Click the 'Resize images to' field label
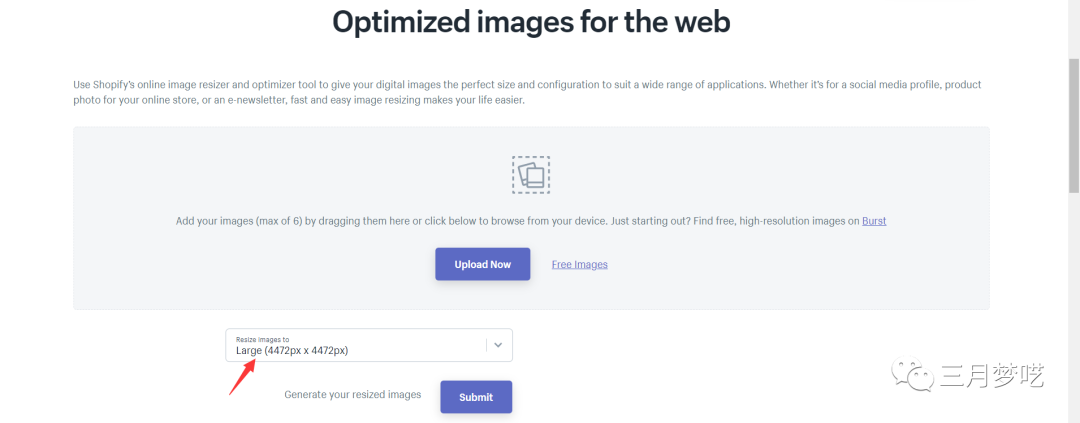The height and width of the screenshot is (423, 1080). tap(262, 340)
